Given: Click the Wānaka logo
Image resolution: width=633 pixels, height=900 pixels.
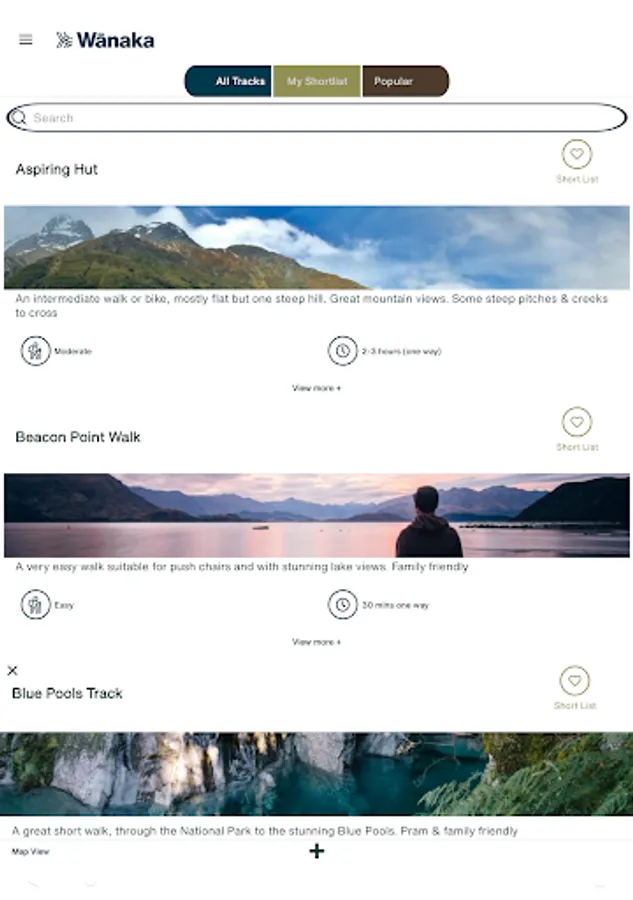Looking at the screenshot, I should pyautogui.click(x=105, y=40).
